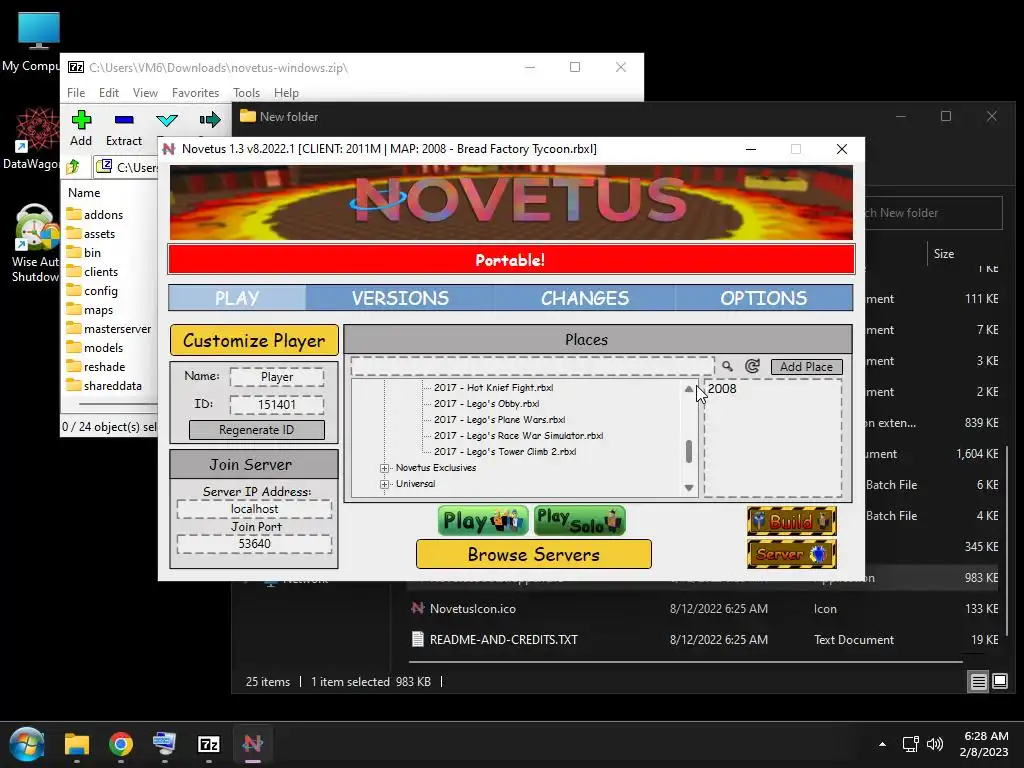Click the search magnifier icon in Places
Viewport: 1024px width, 768px height.
click(x=728, y=366)
